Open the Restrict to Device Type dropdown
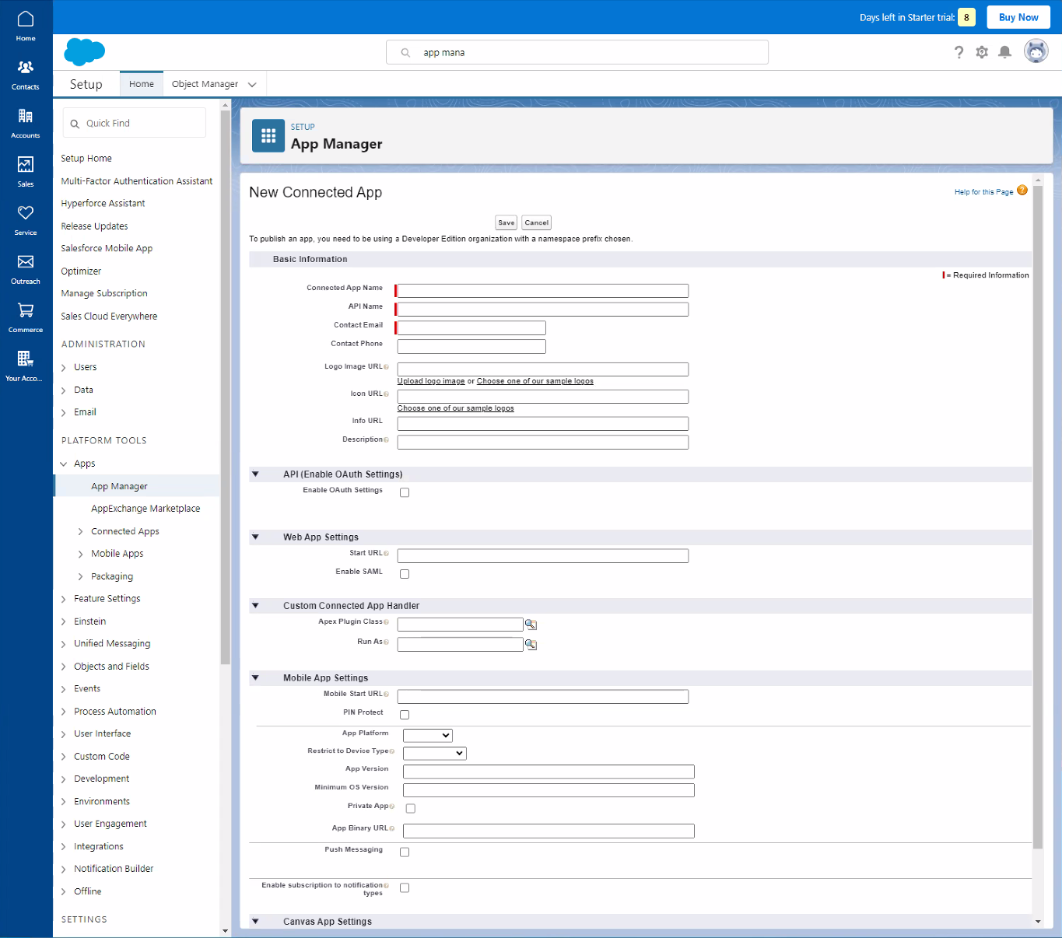This screenshot has height=938, width=1062. [x=434, y=753]
